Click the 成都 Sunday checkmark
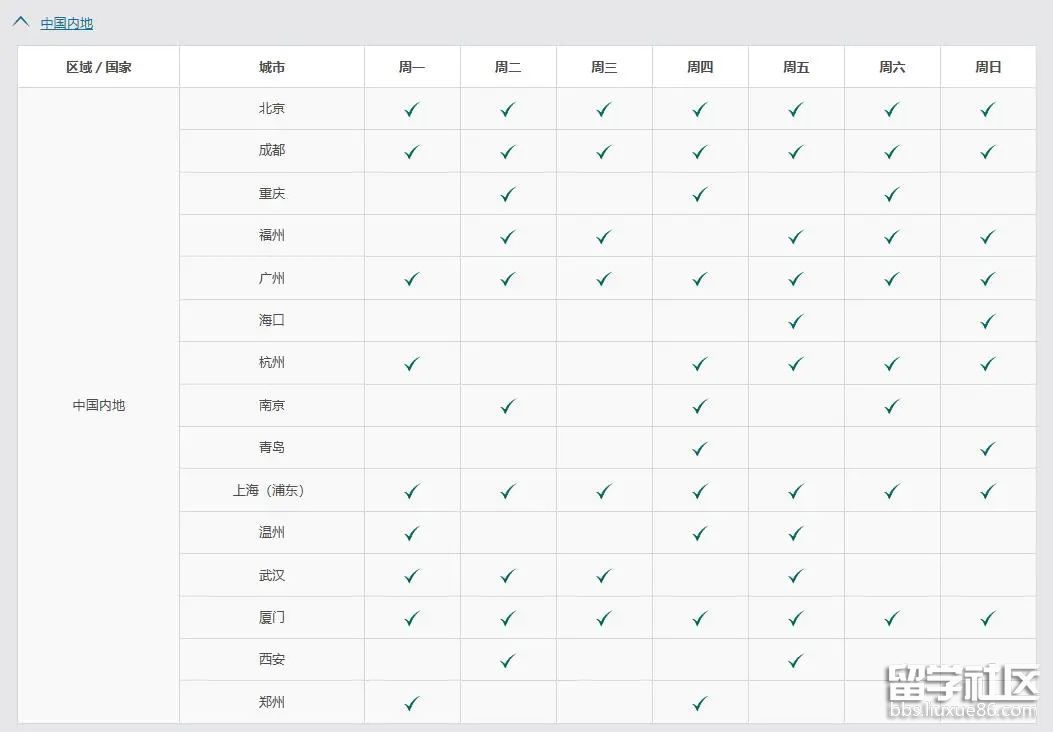The width and height of the screenshot is (1053, 732). pyautogui.click(x=988, y=152)
